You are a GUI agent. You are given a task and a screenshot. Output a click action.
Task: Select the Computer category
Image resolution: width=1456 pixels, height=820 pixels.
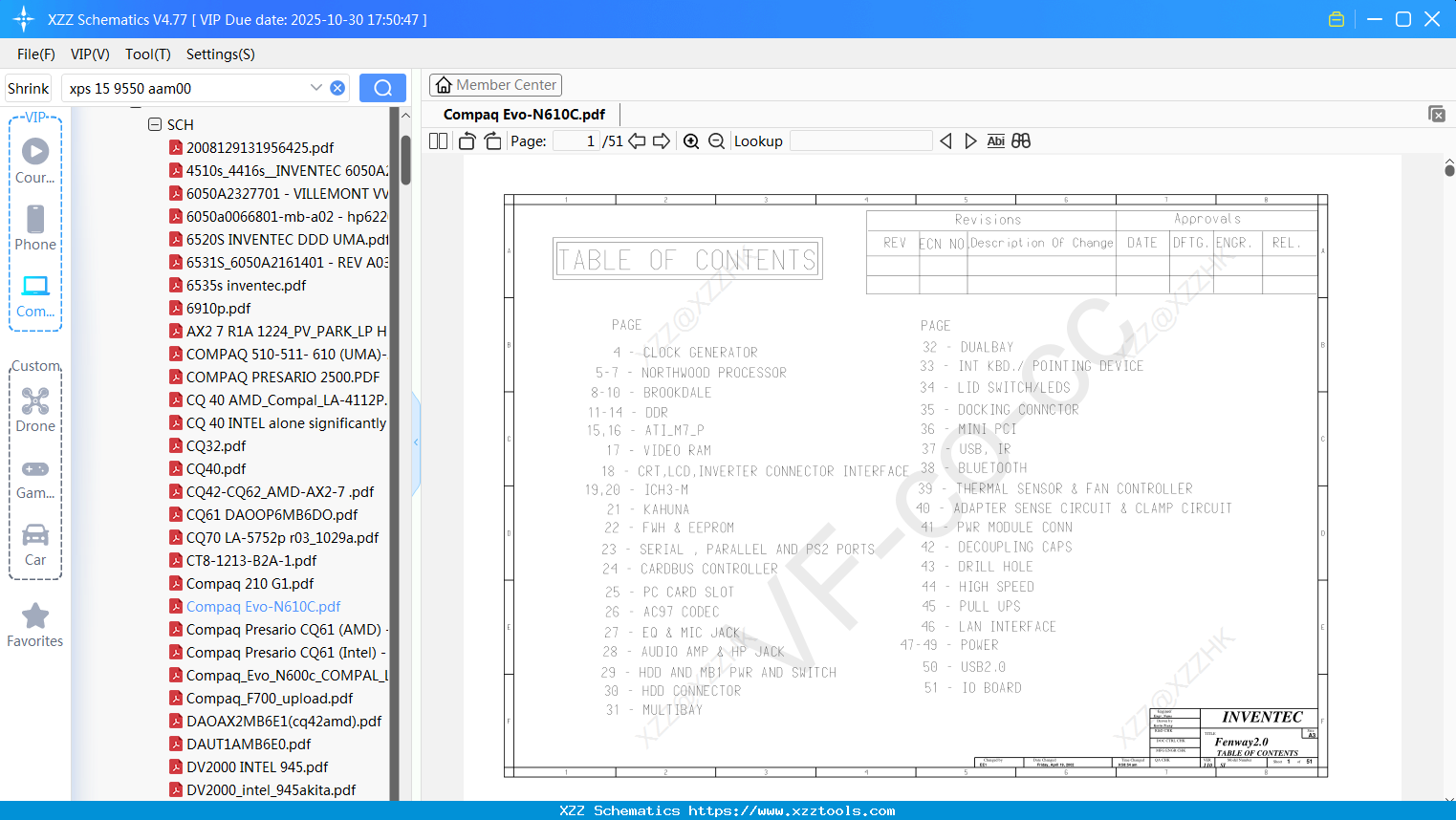(35, 296)
